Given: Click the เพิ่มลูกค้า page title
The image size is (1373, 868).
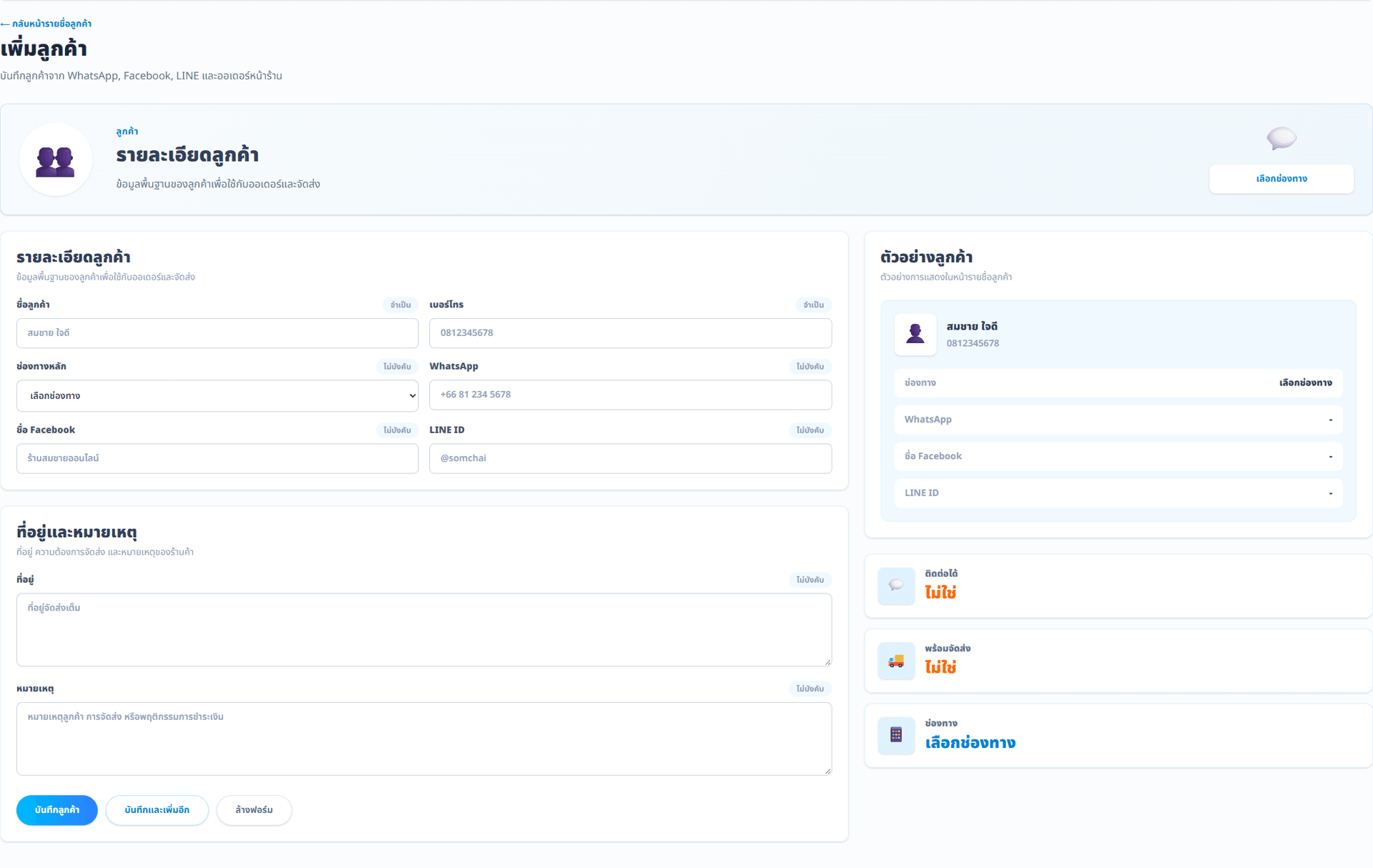Looking at the screenshot, I should tap(44, 49).
